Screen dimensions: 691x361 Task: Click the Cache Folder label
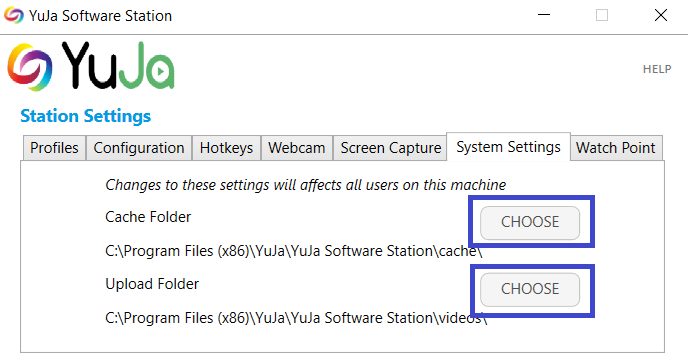148,217
